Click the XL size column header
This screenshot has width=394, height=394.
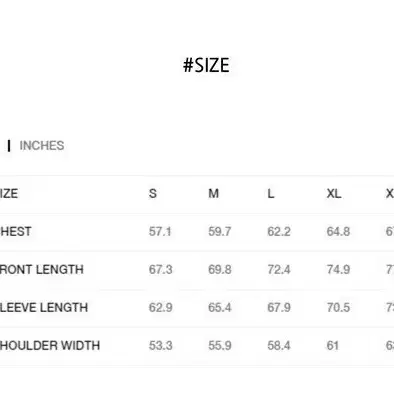(x=334, y=193)
